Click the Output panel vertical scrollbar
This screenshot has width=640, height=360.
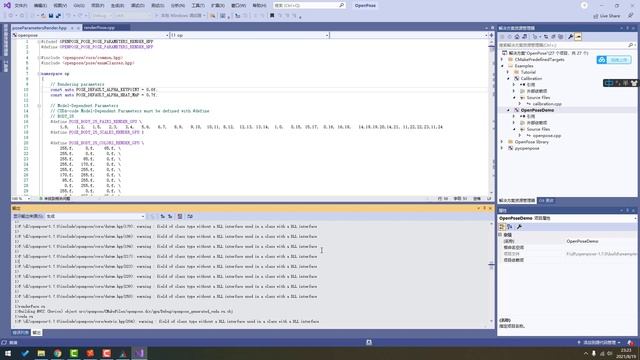491,272
